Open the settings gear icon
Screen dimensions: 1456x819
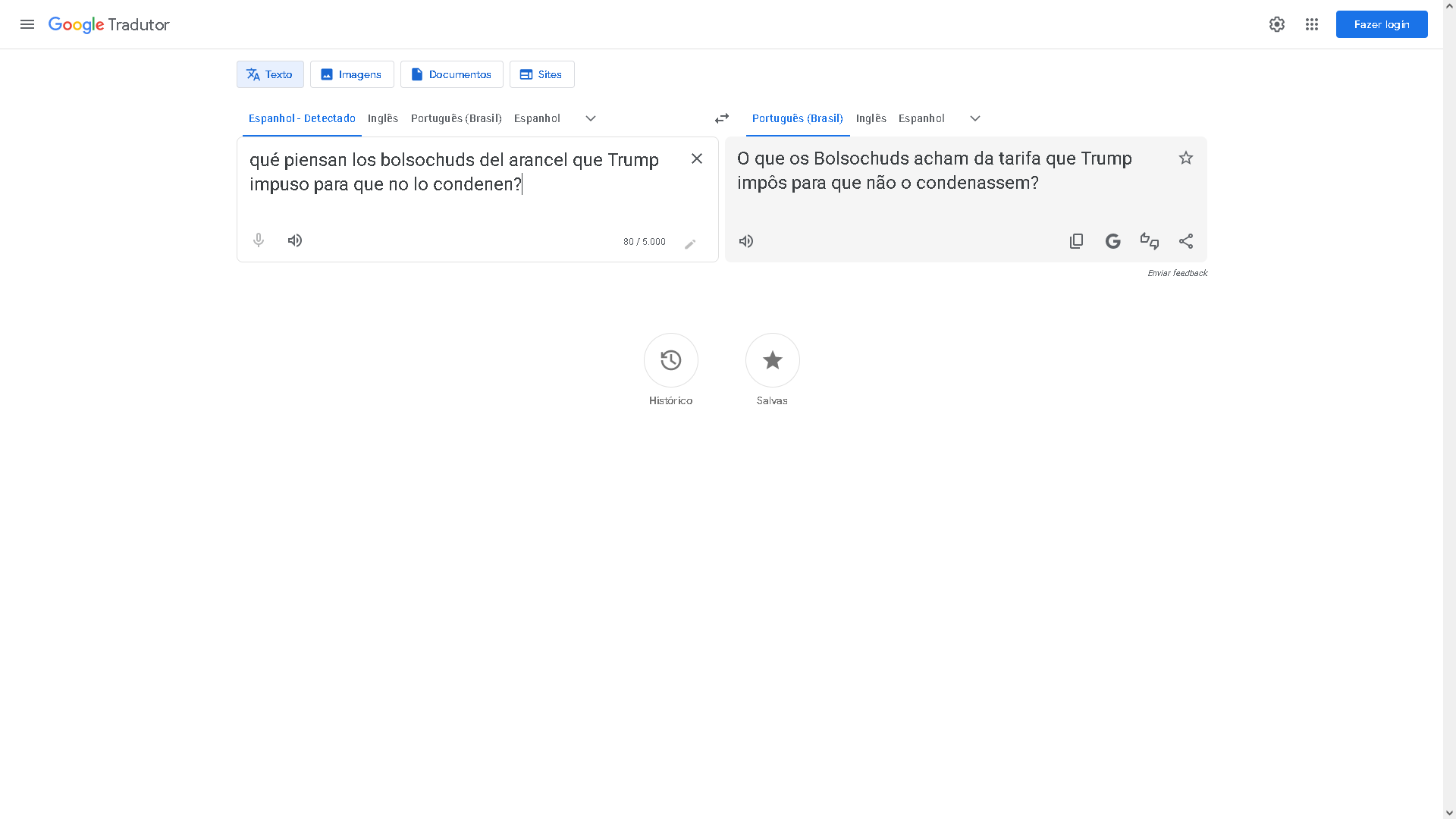[x=1277, y=24]
